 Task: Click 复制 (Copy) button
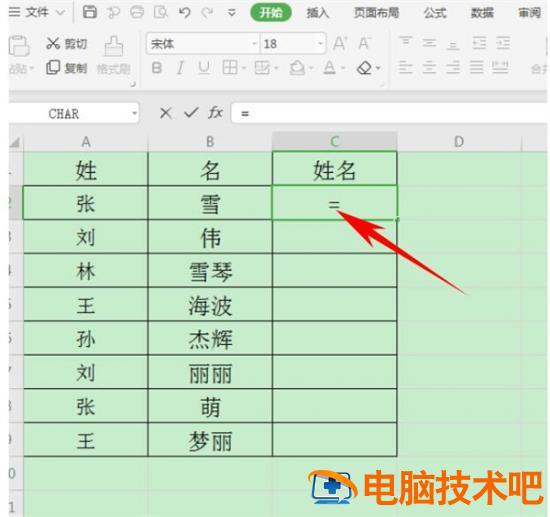point(66,67)
